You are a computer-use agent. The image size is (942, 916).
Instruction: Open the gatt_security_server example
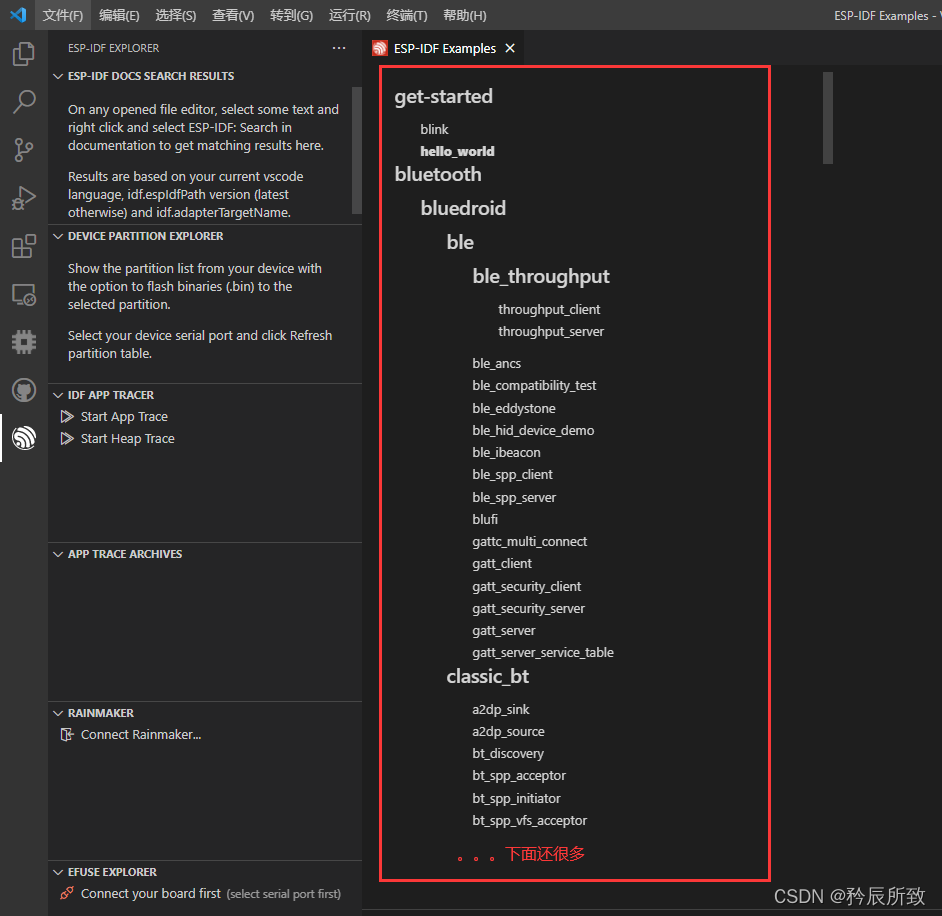[x=528, y=608]
